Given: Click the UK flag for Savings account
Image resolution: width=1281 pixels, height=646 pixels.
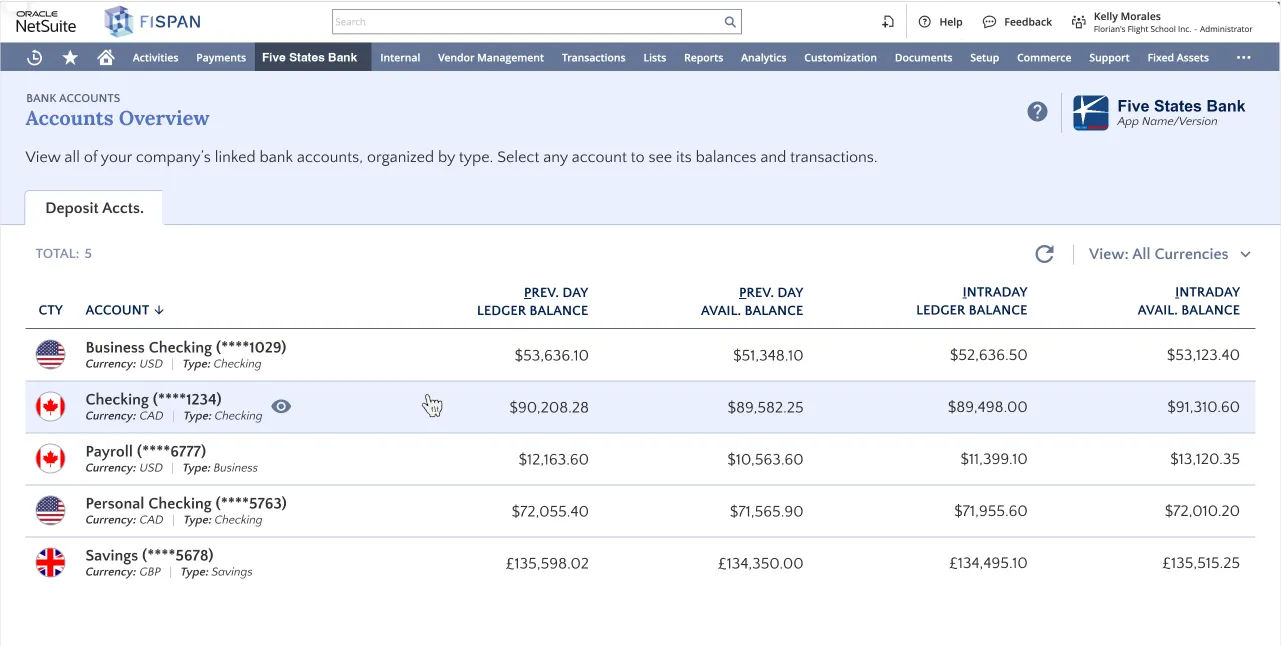Looking at the screenshot, I should click(x=50, y=563).
